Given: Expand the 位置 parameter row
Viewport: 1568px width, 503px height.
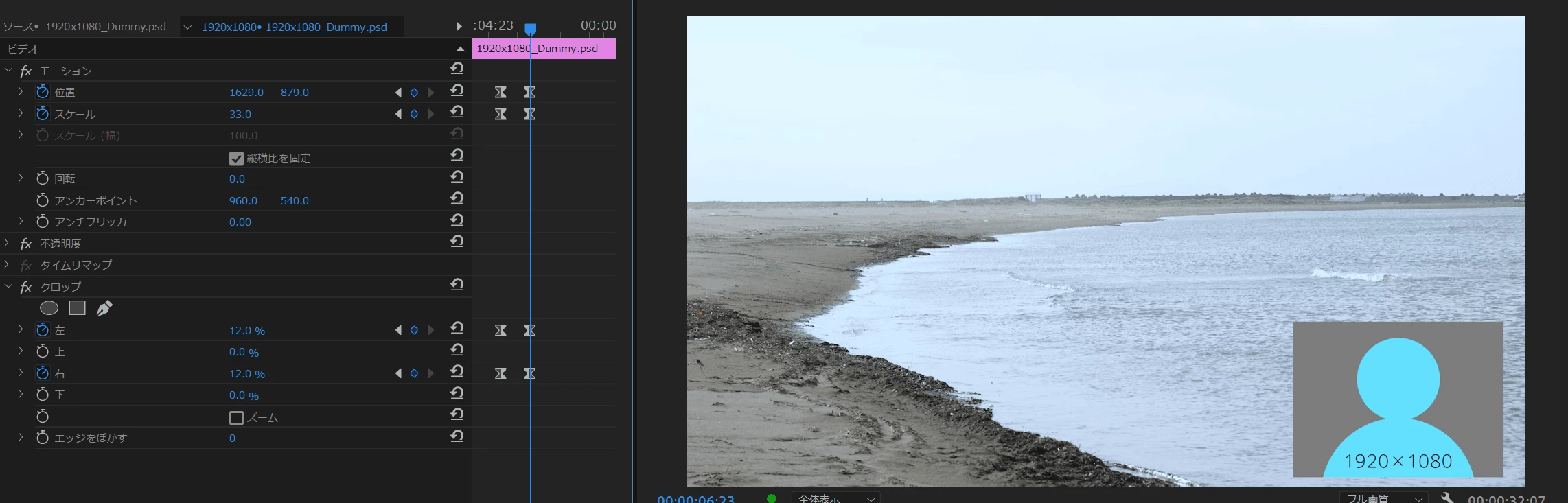Looking at the screenshot, I should coord(21,91).
